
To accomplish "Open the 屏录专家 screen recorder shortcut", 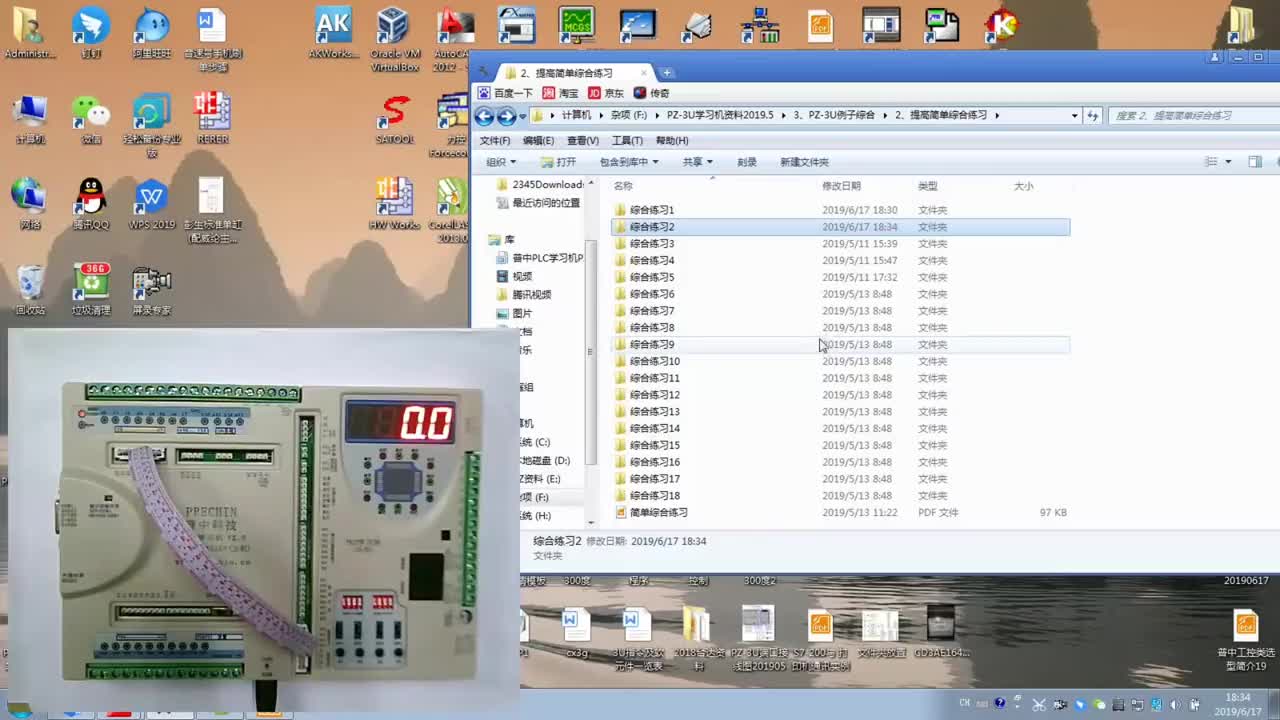I will [152, 291].
